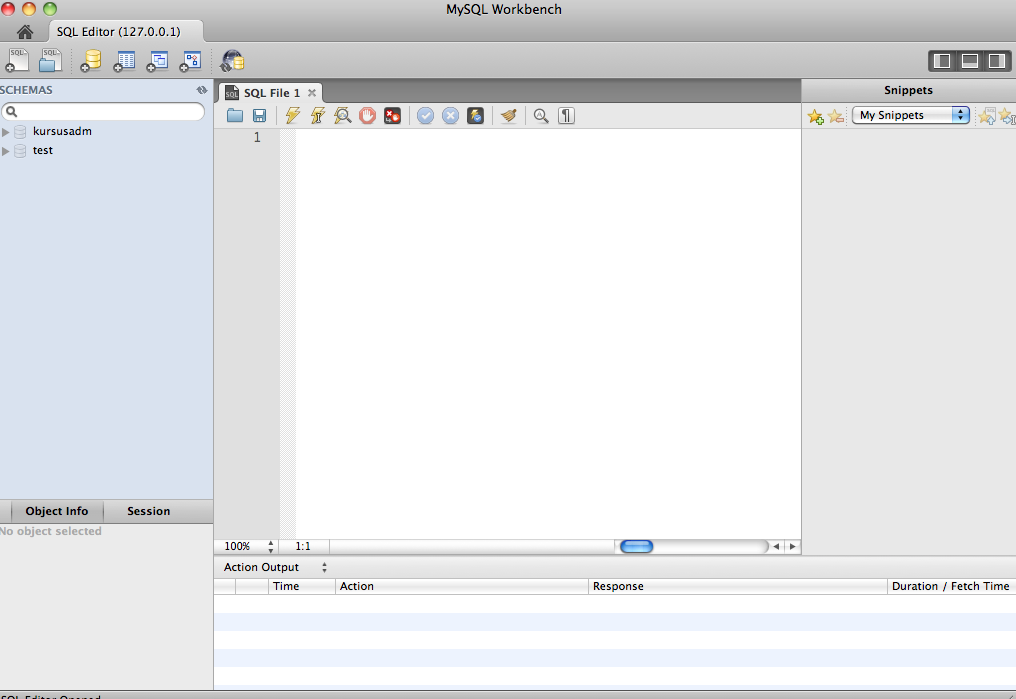The image size is (1016, 699).
Task: Create a new SQL tab
Action: click(x=17, y=61)
